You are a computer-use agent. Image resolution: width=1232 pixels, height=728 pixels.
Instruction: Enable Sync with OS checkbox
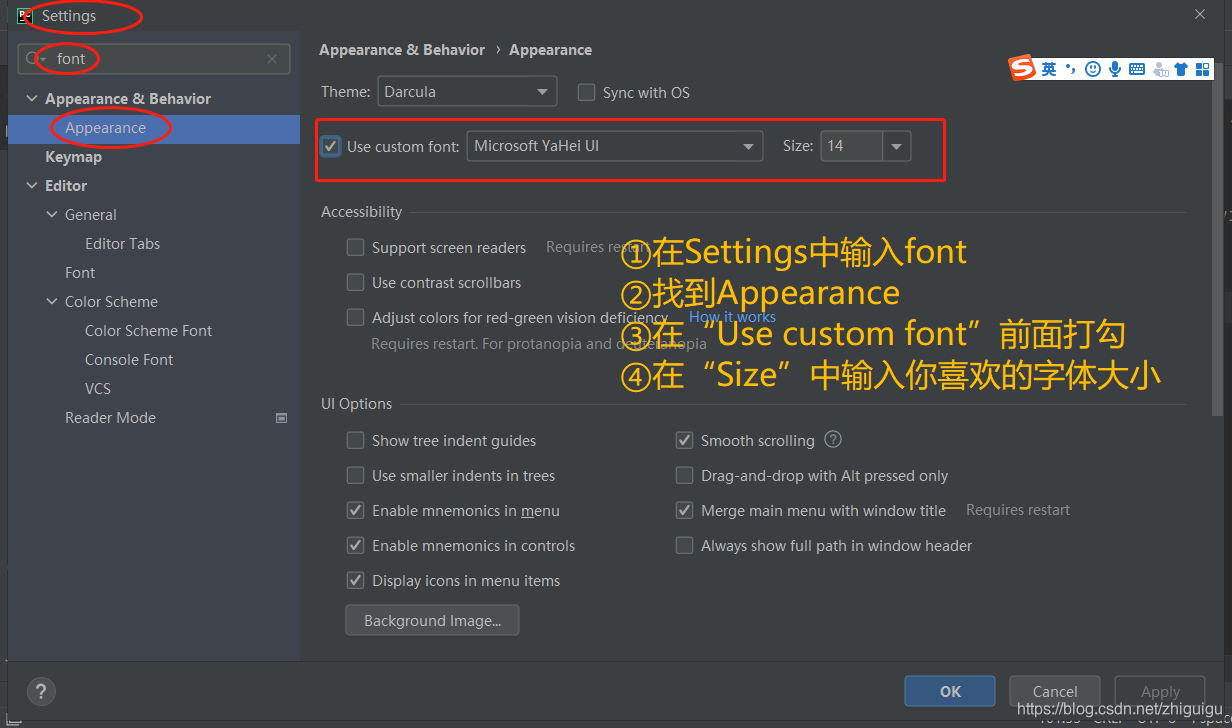pyautogui.click(x=586, y=92)
